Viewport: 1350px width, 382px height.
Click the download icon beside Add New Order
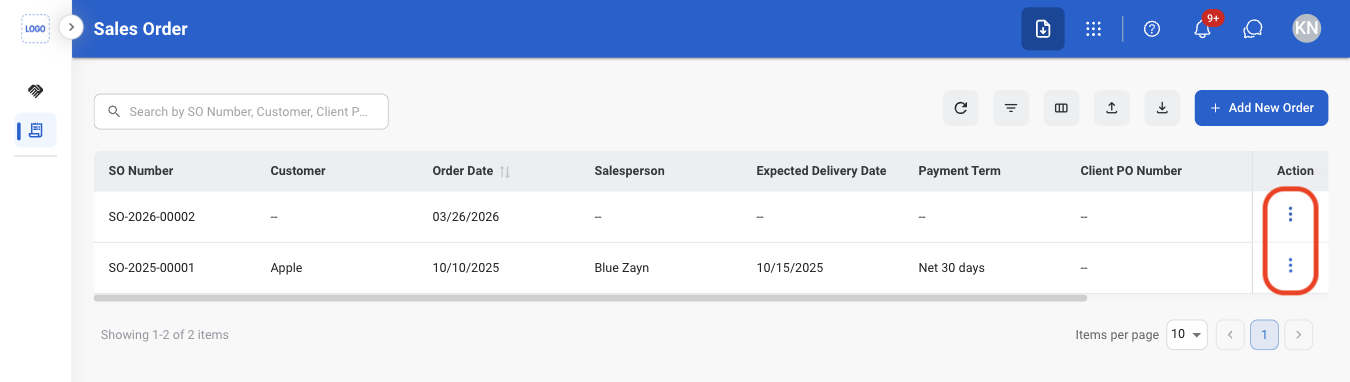coord(1162,108)
